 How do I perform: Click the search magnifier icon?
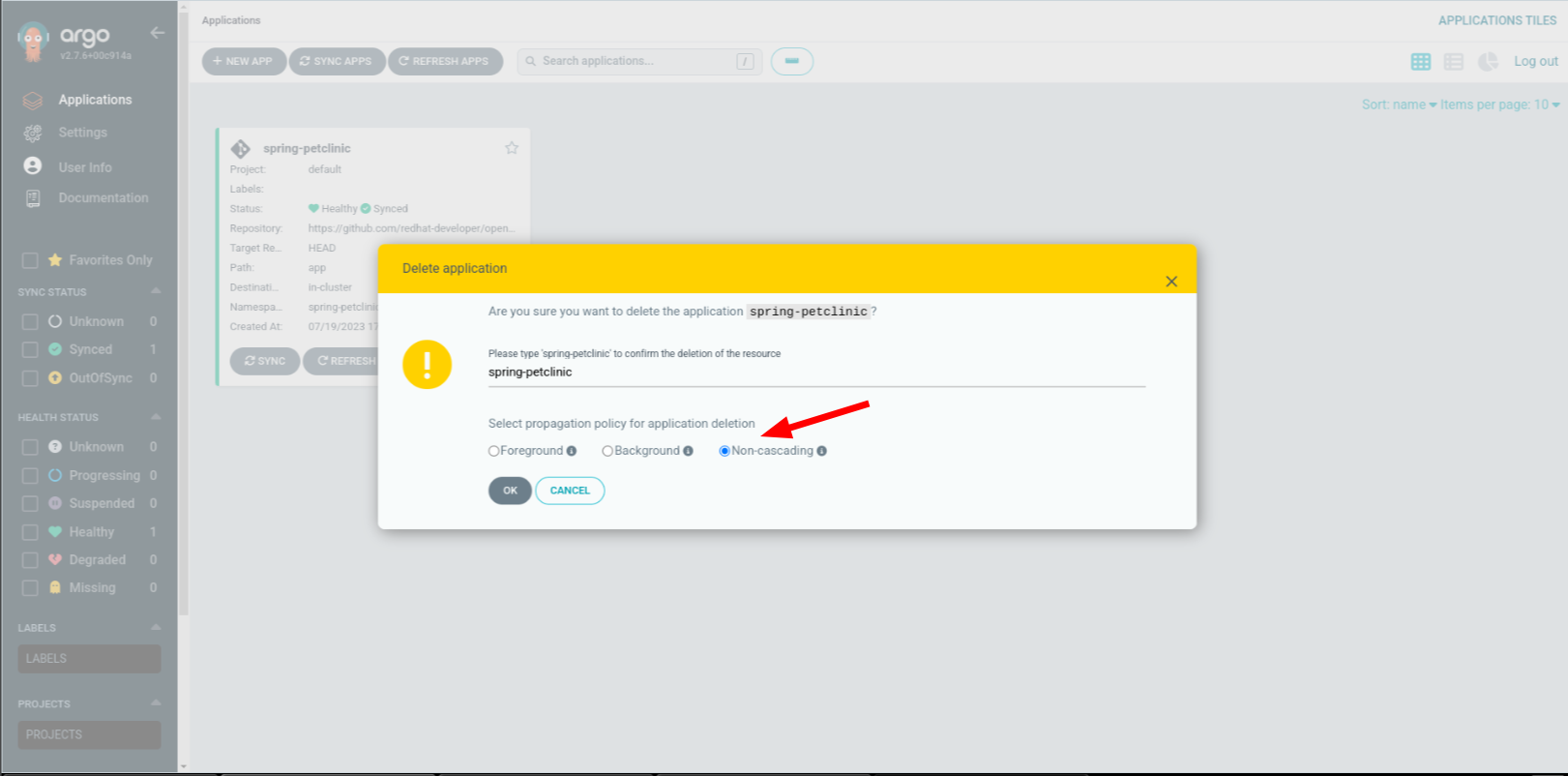point(530,61)
